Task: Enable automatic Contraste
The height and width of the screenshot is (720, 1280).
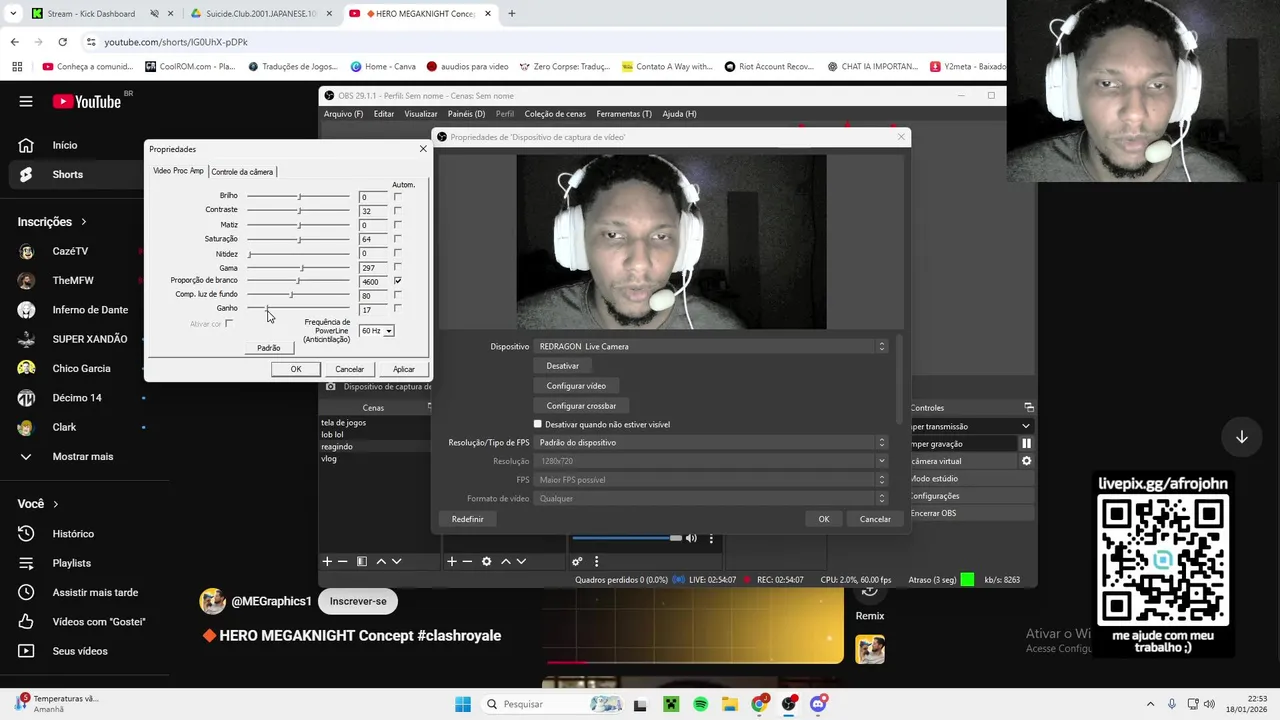Action: point(397,210)
